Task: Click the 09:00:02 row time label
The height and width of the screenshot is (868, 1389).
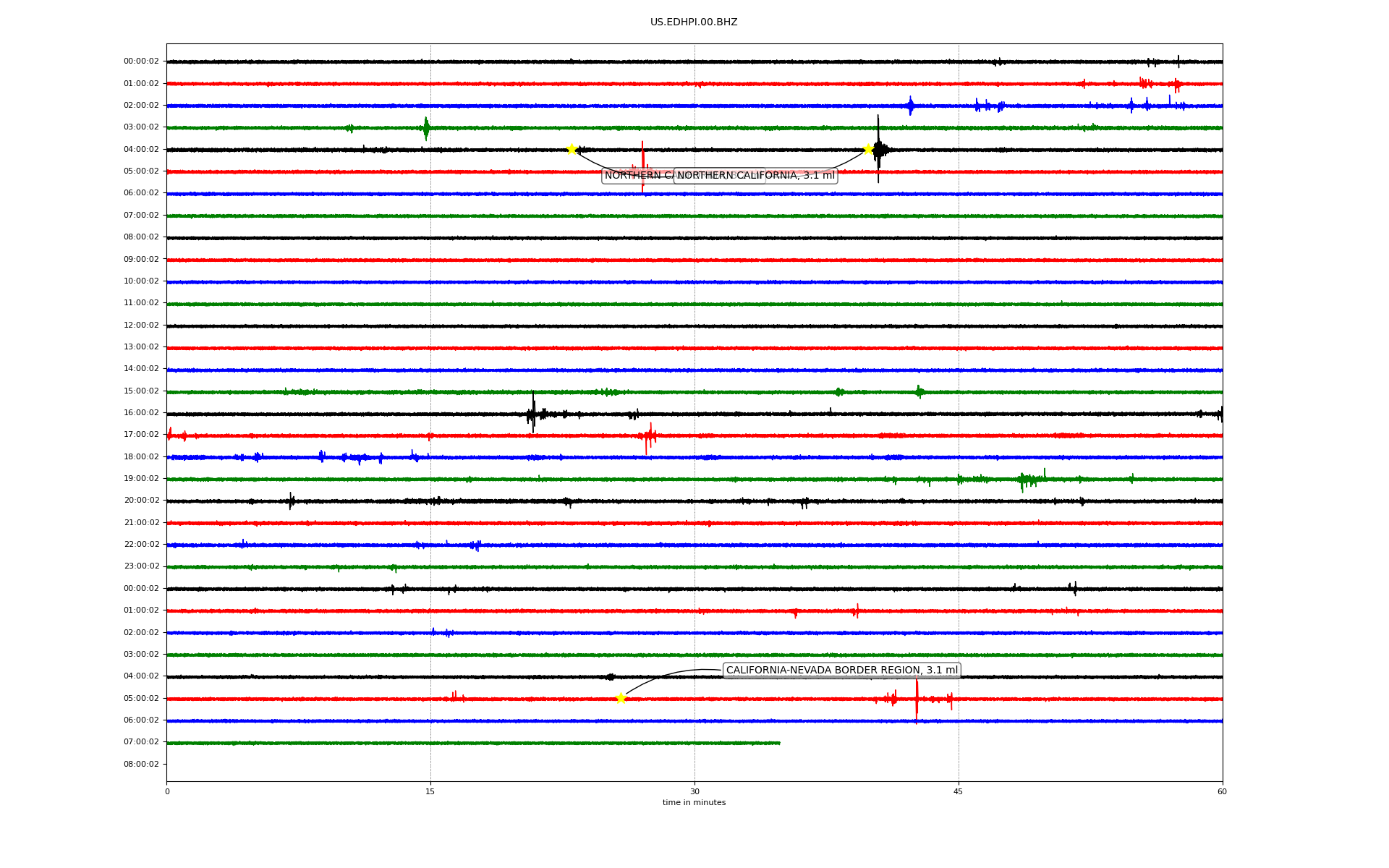Action: 141,260
